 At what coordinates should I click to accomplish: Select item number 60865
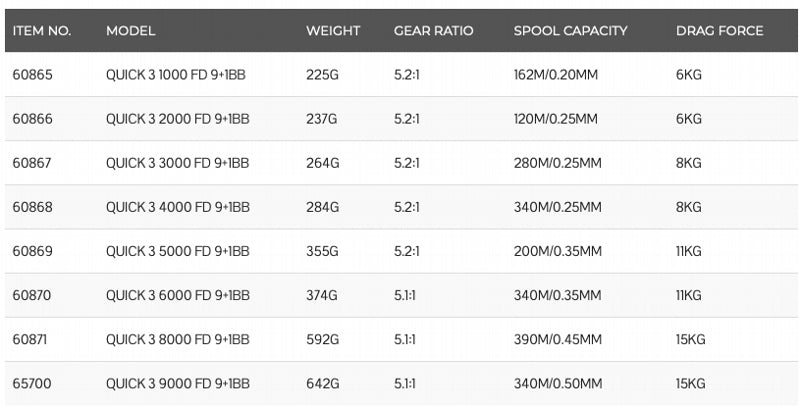32,74
